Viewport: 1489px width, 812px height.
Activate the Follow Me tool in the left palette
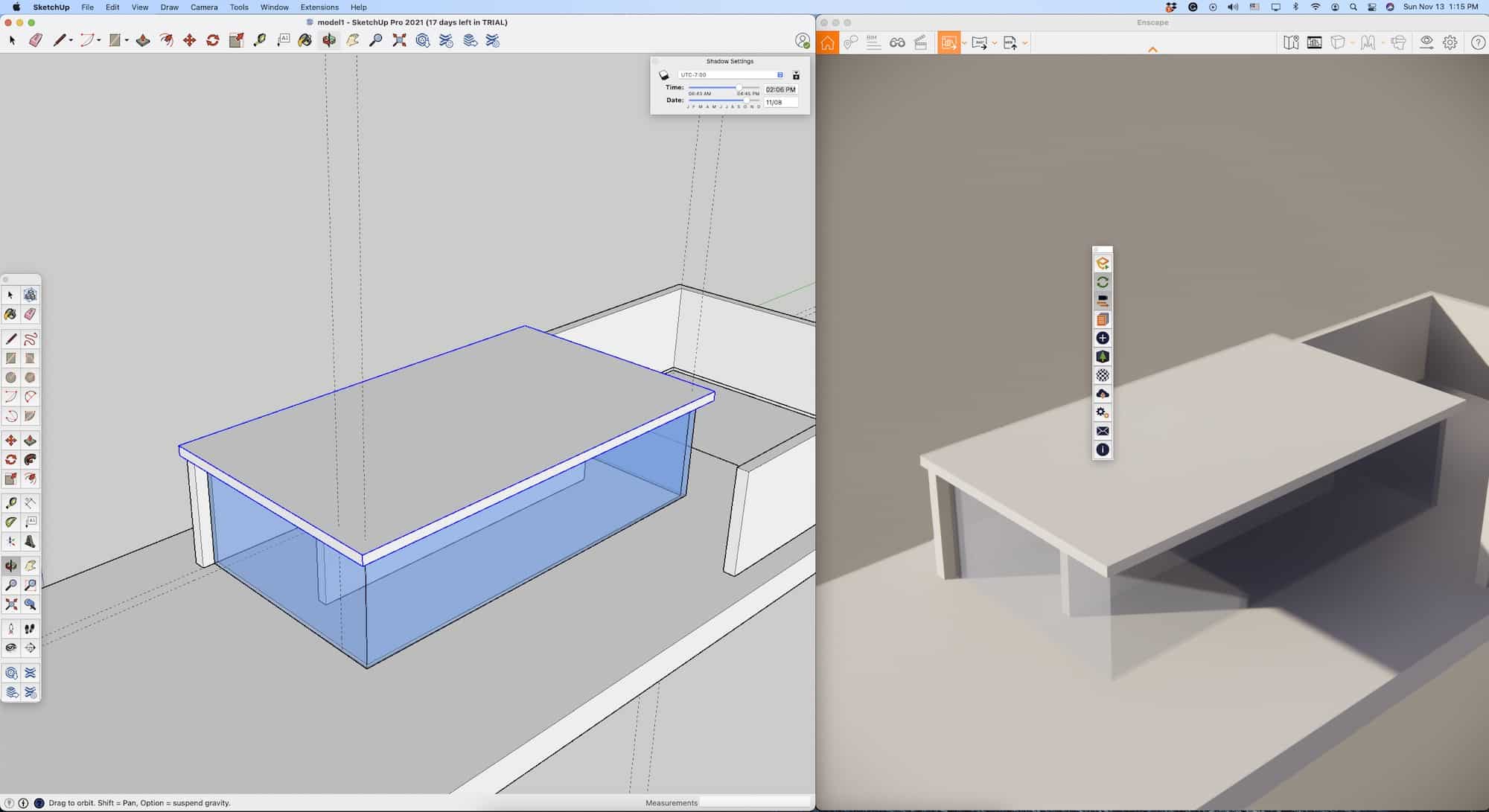tap(30, 459)
